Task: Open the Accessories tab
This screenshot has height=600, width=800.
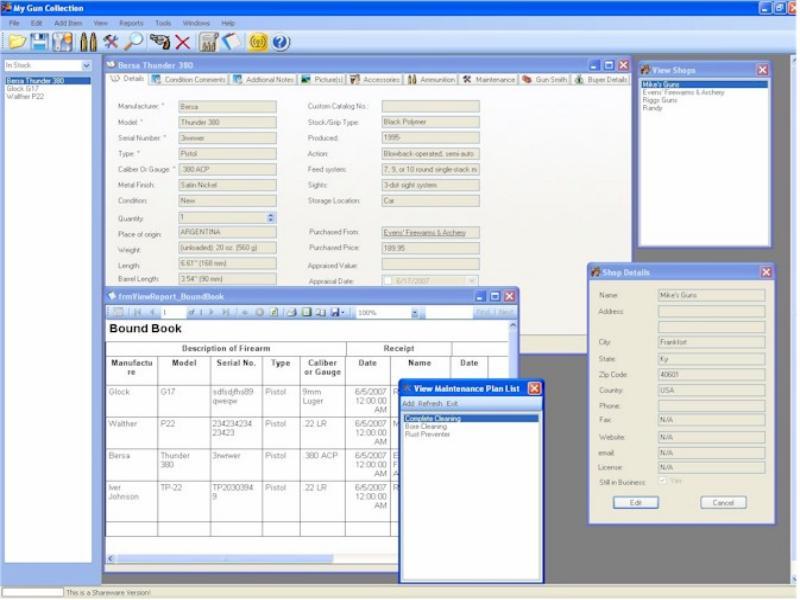Action: (375, 80)
